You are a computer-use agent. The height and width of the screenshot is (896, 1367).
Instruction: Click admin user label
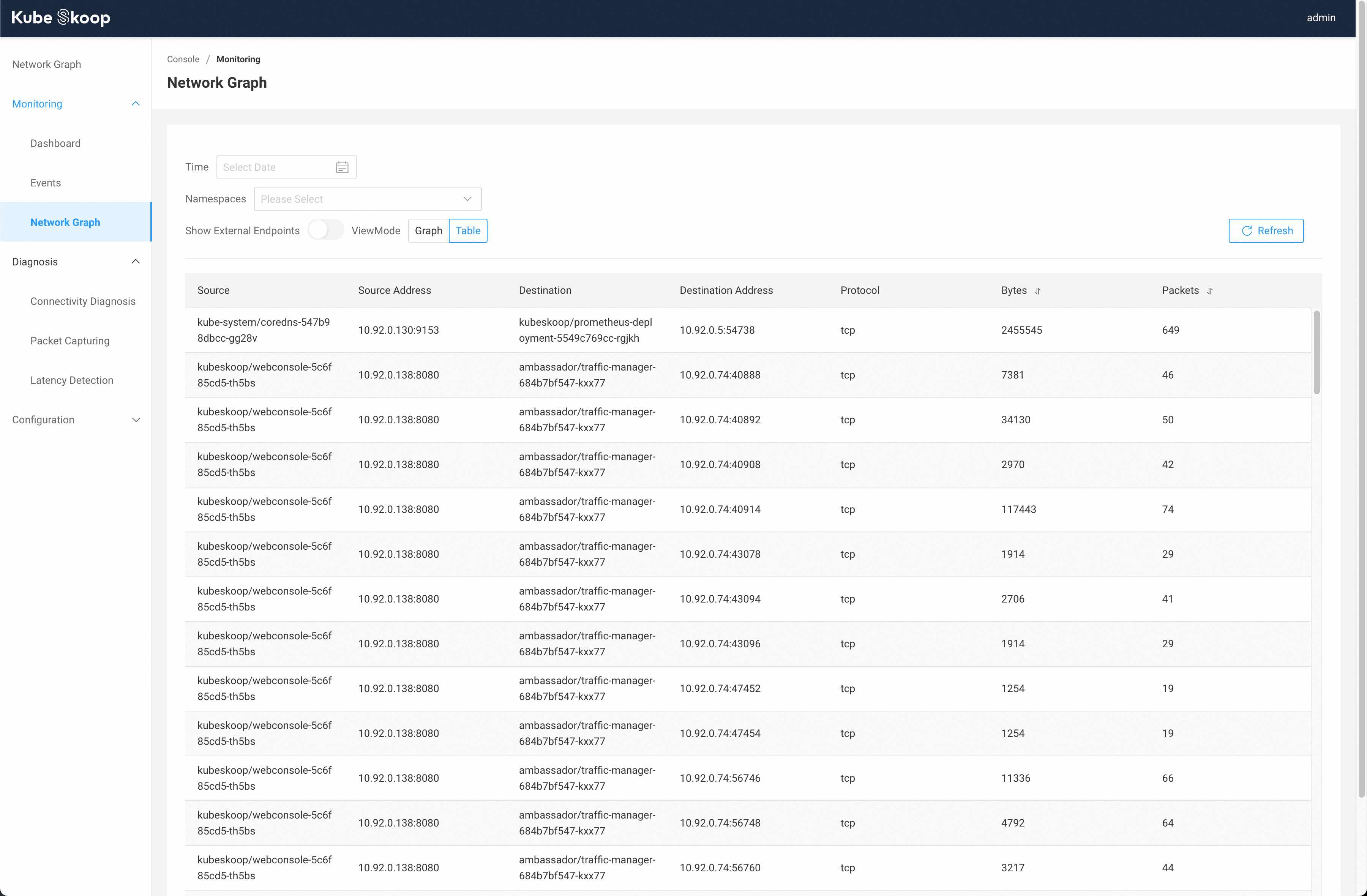coord(1320,18)
